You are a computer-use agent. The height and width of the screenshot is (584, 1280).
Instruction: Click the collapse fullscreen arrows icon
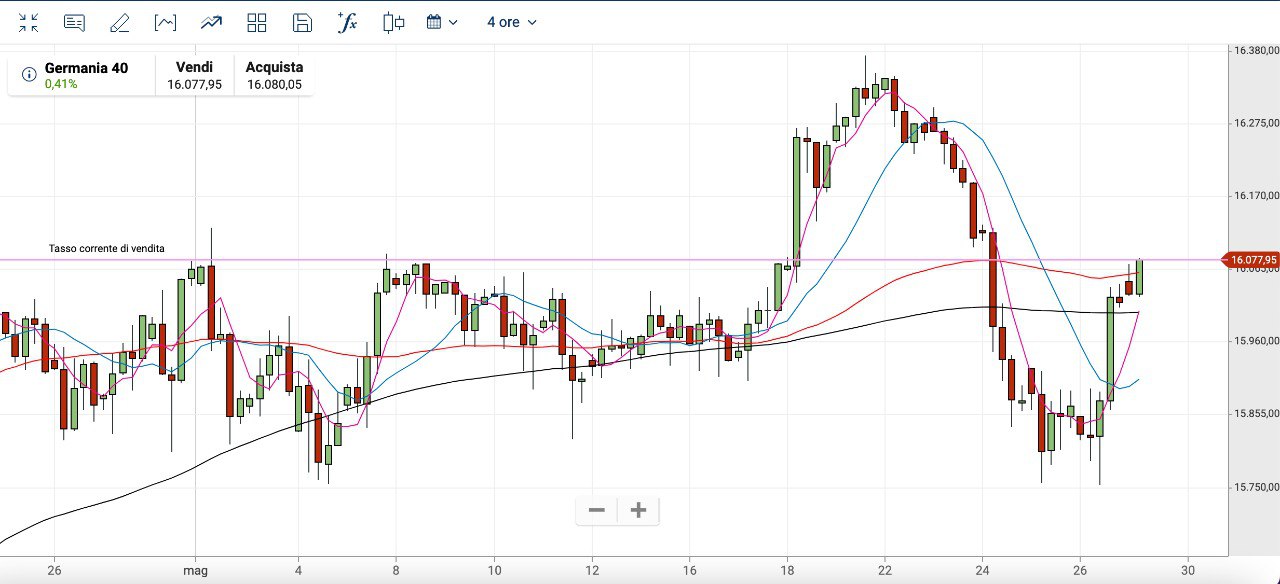(29, 22)
